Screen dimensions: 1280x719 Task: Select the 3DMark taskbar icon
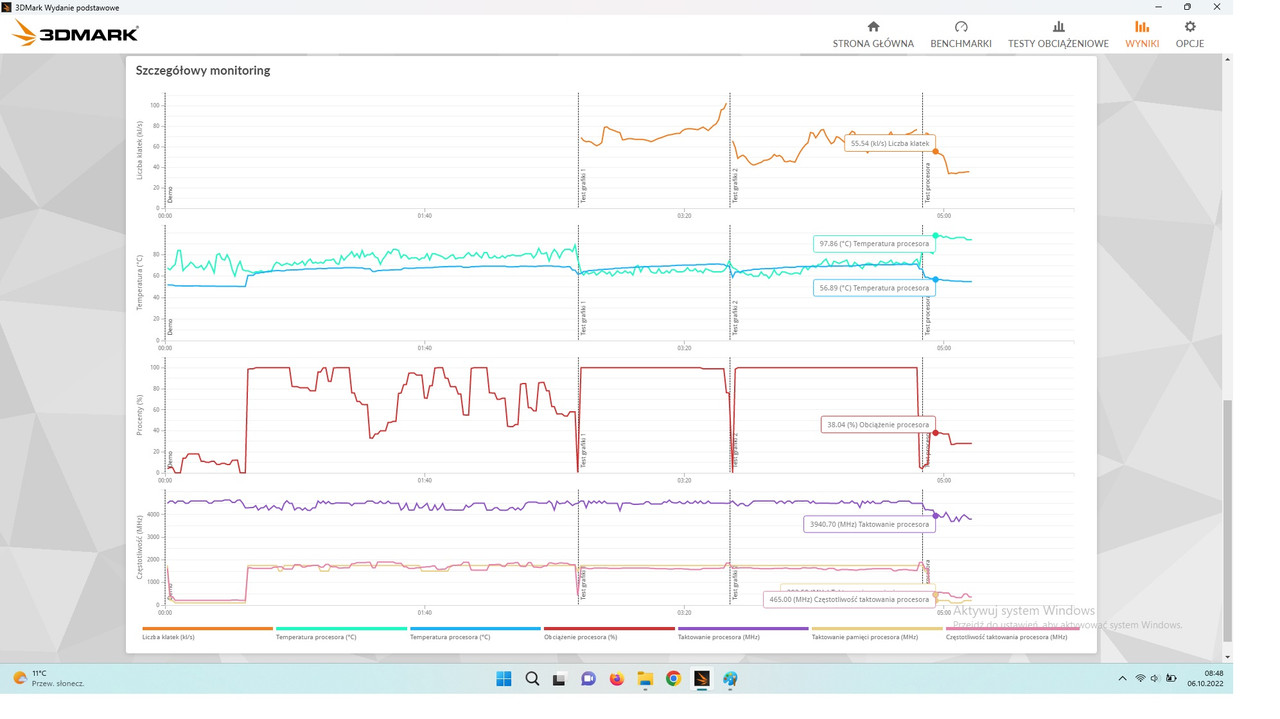702,679
